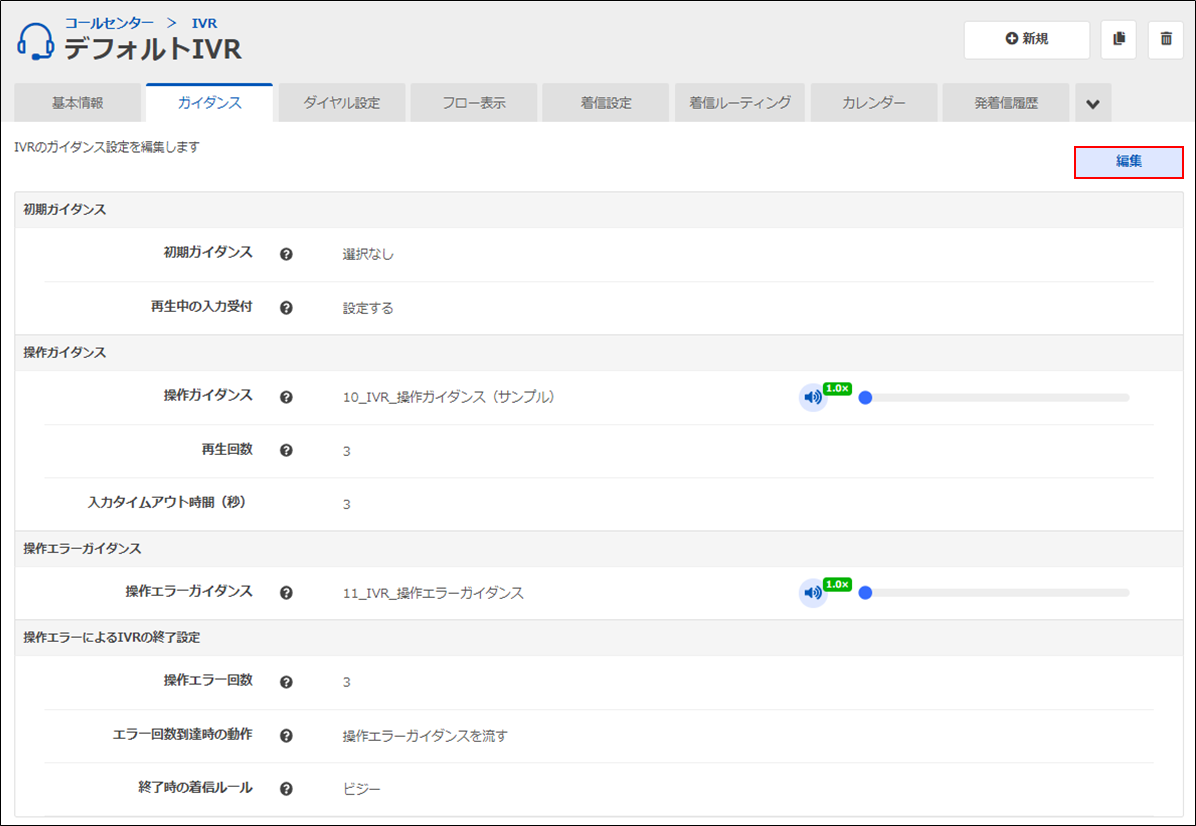
Task: Open help icon for エラー回数到達時の動作
Action: 286,736
